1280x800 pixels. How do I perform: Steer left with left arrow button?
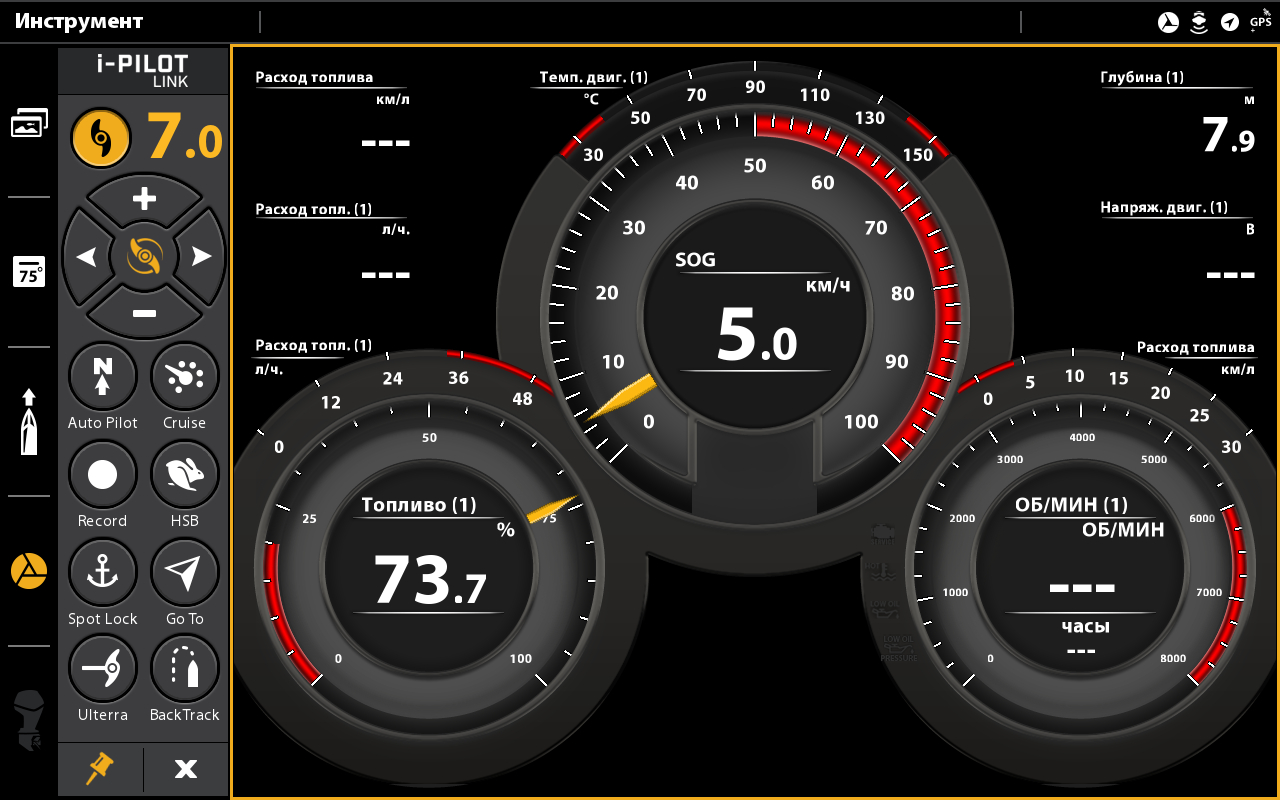click(x=87, y=257)
